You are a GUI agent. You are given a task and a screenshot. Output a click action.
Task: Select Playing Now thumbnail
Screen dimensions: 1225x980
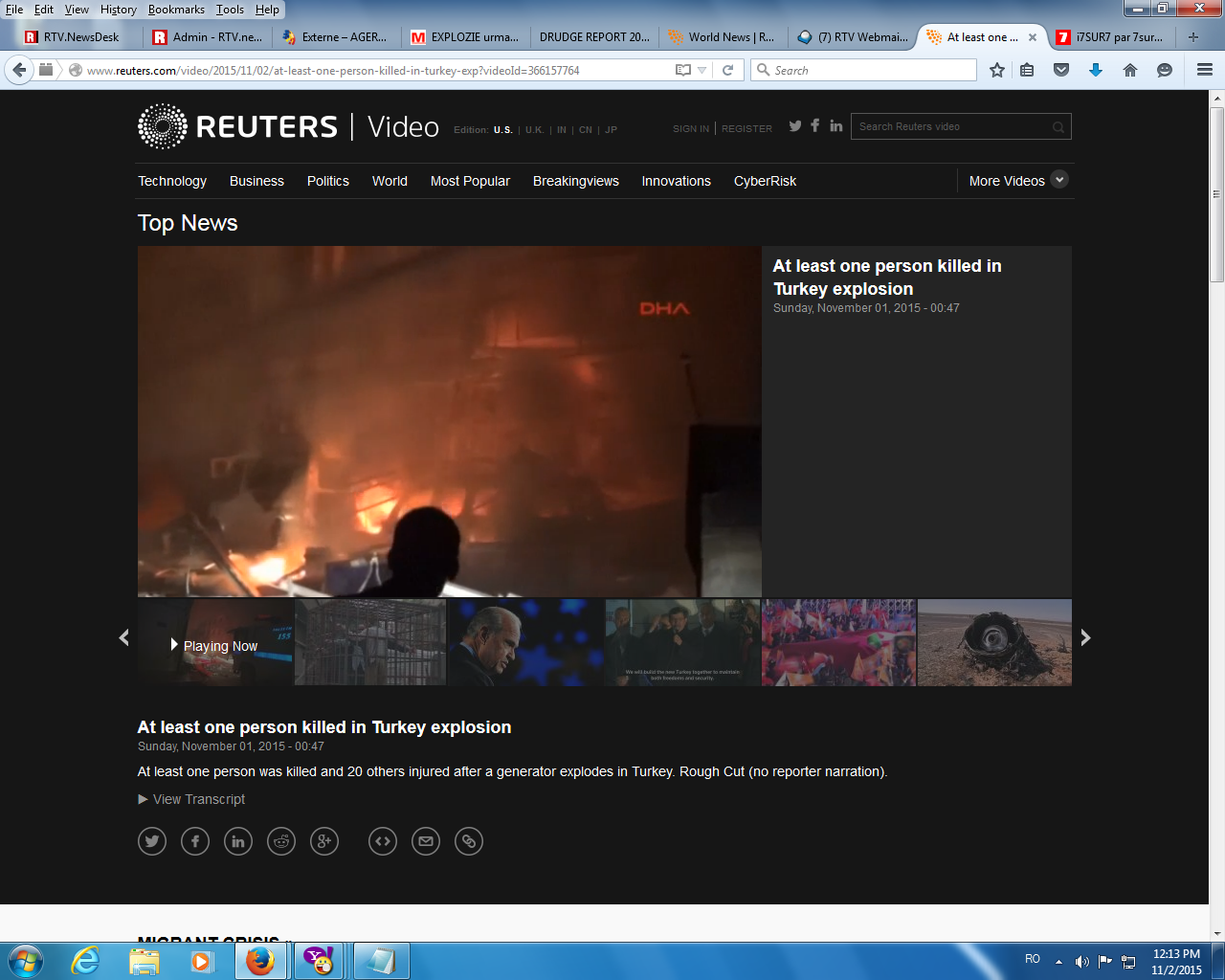click(x=215, y=642)
